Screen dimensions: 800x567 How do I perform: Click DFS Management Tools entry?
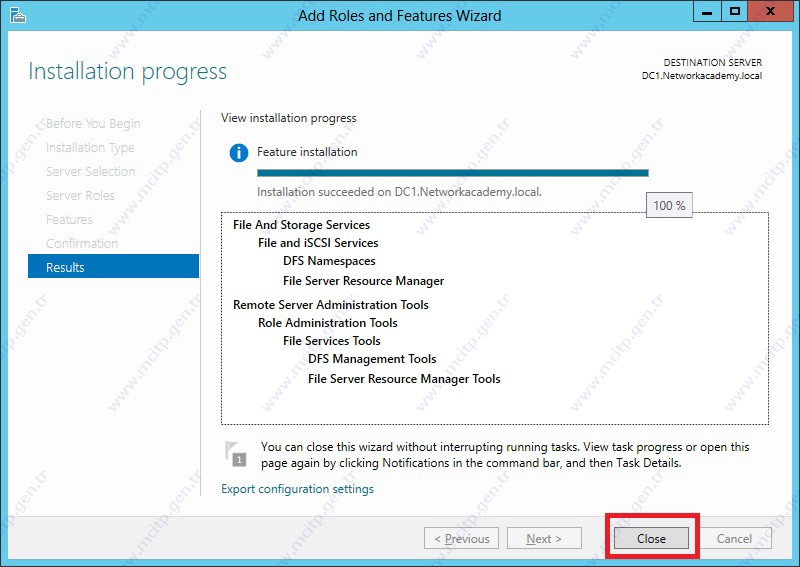tap(372, 359)
